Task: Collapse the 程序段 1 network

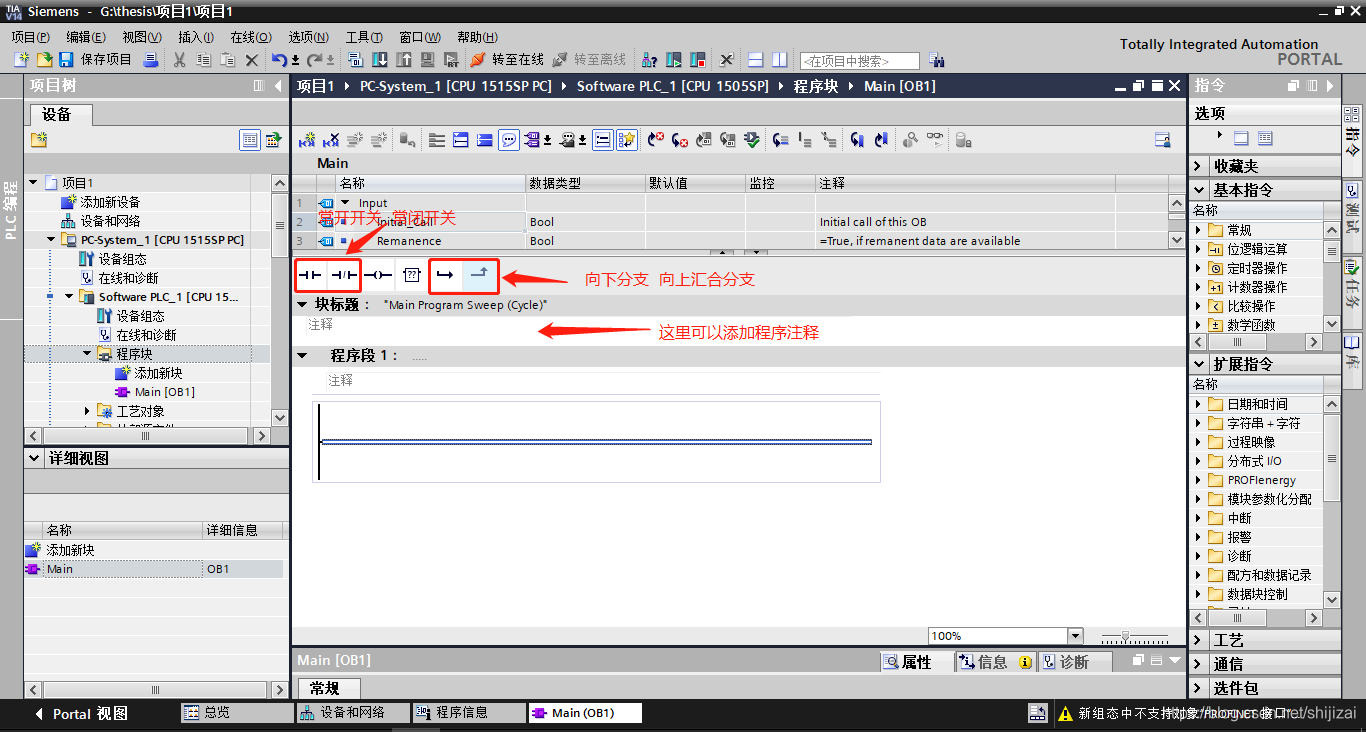Action: (302, 355)
